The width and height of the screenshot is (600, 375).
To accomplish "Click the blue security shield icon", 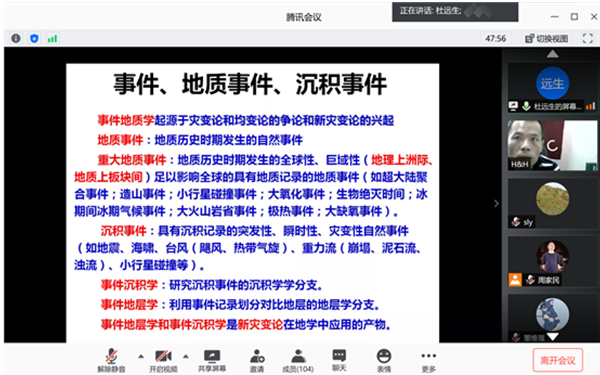I will [34, 38].
